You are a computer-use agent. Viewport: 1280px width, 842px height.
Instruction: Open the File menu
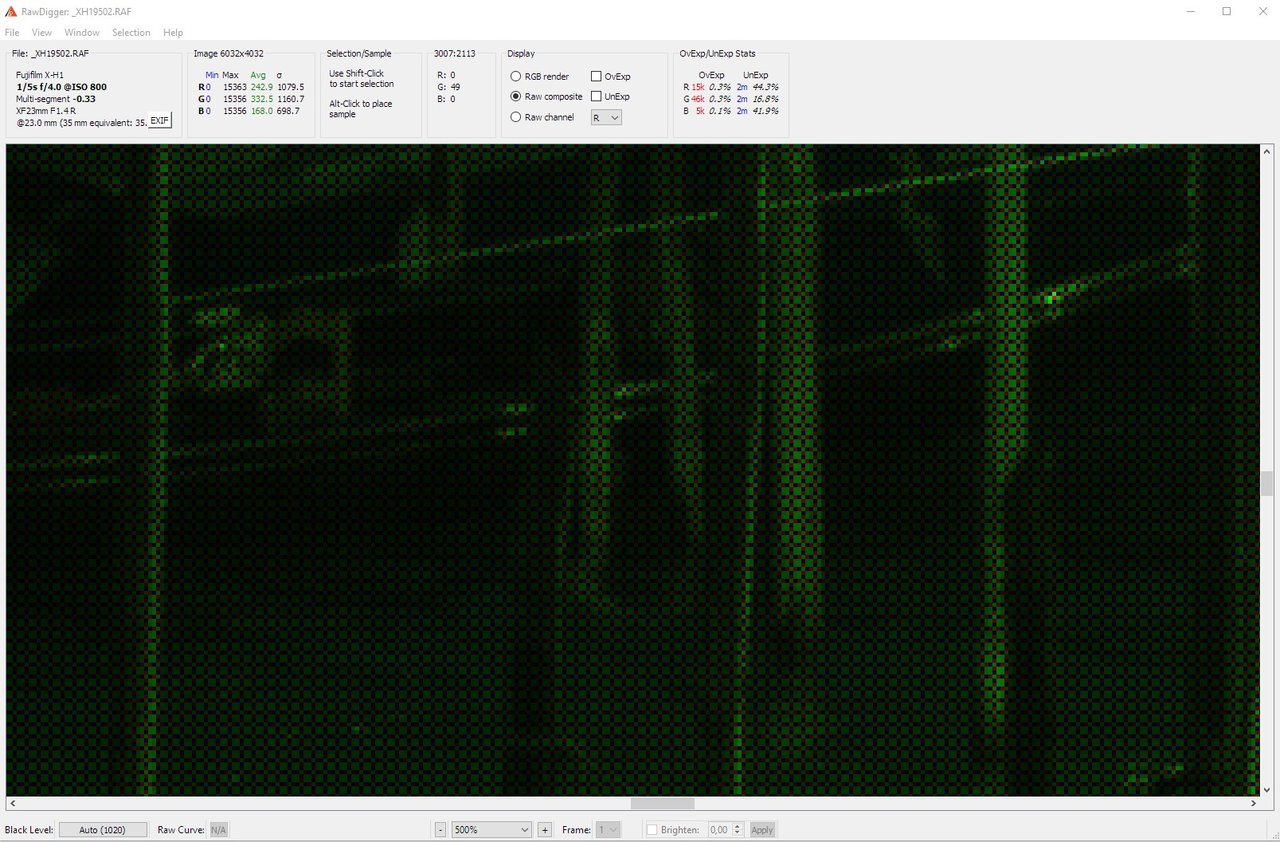click(12, 33)
